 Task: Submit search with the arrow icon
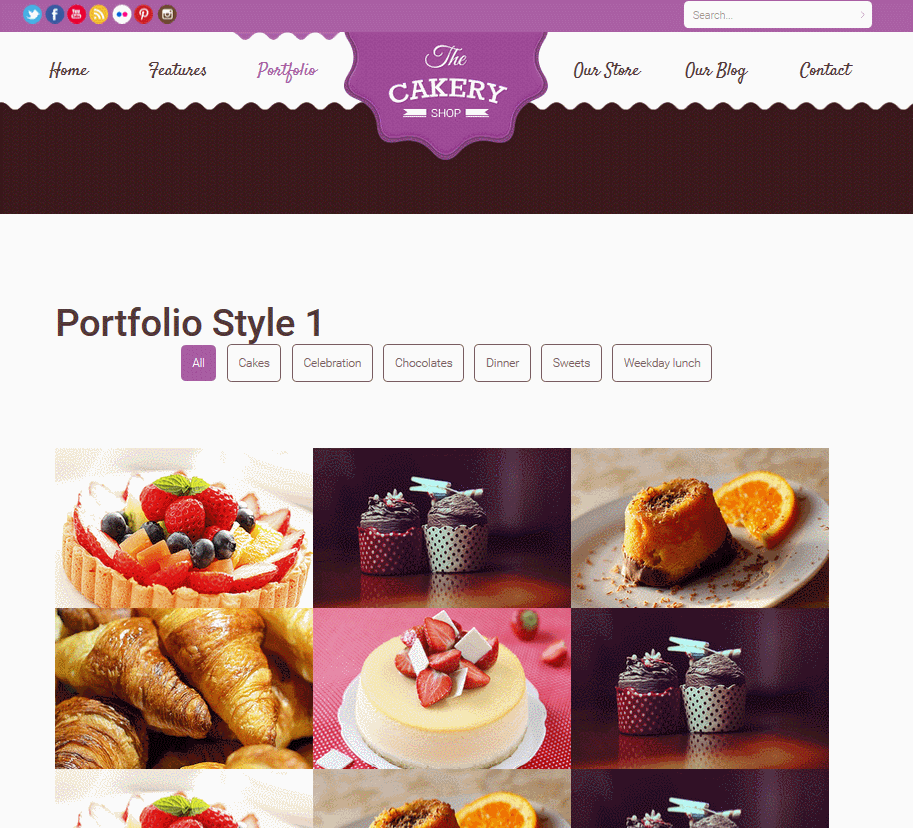click(x=862, y=15)
